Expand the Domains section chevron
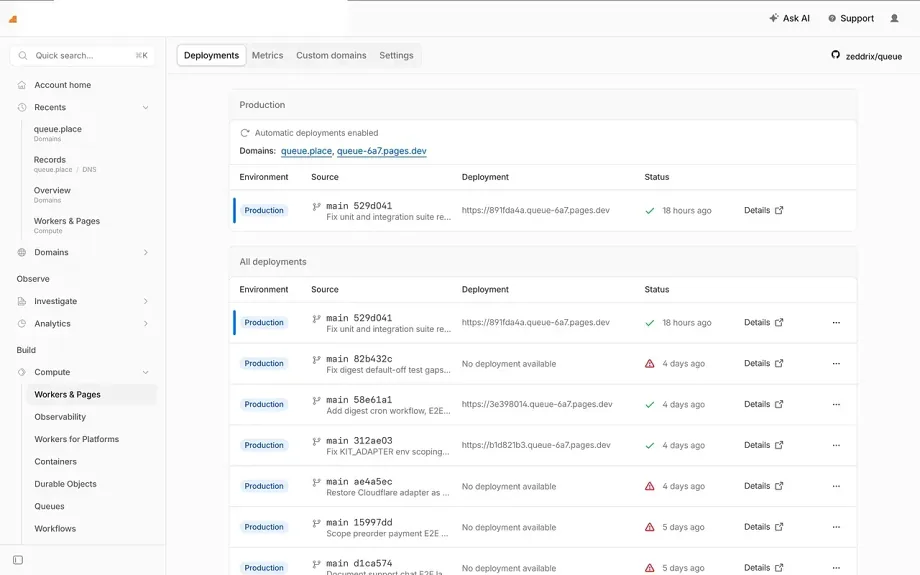 coord(146,252)
